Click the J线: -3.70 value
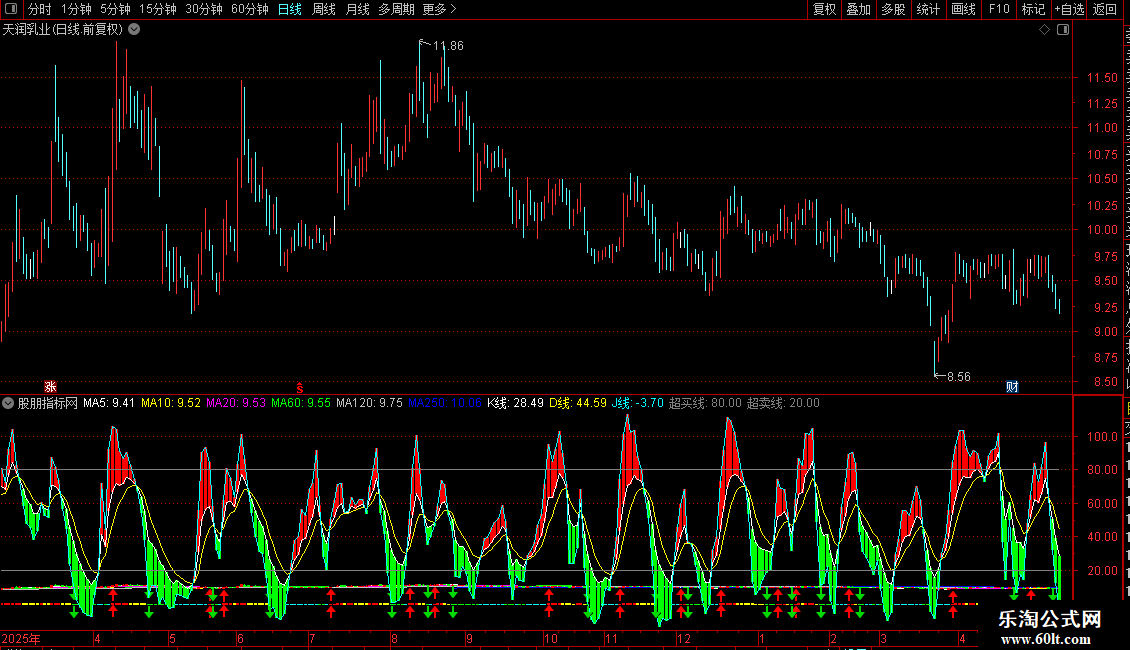Screen dimensions: 1130x650 638,403
